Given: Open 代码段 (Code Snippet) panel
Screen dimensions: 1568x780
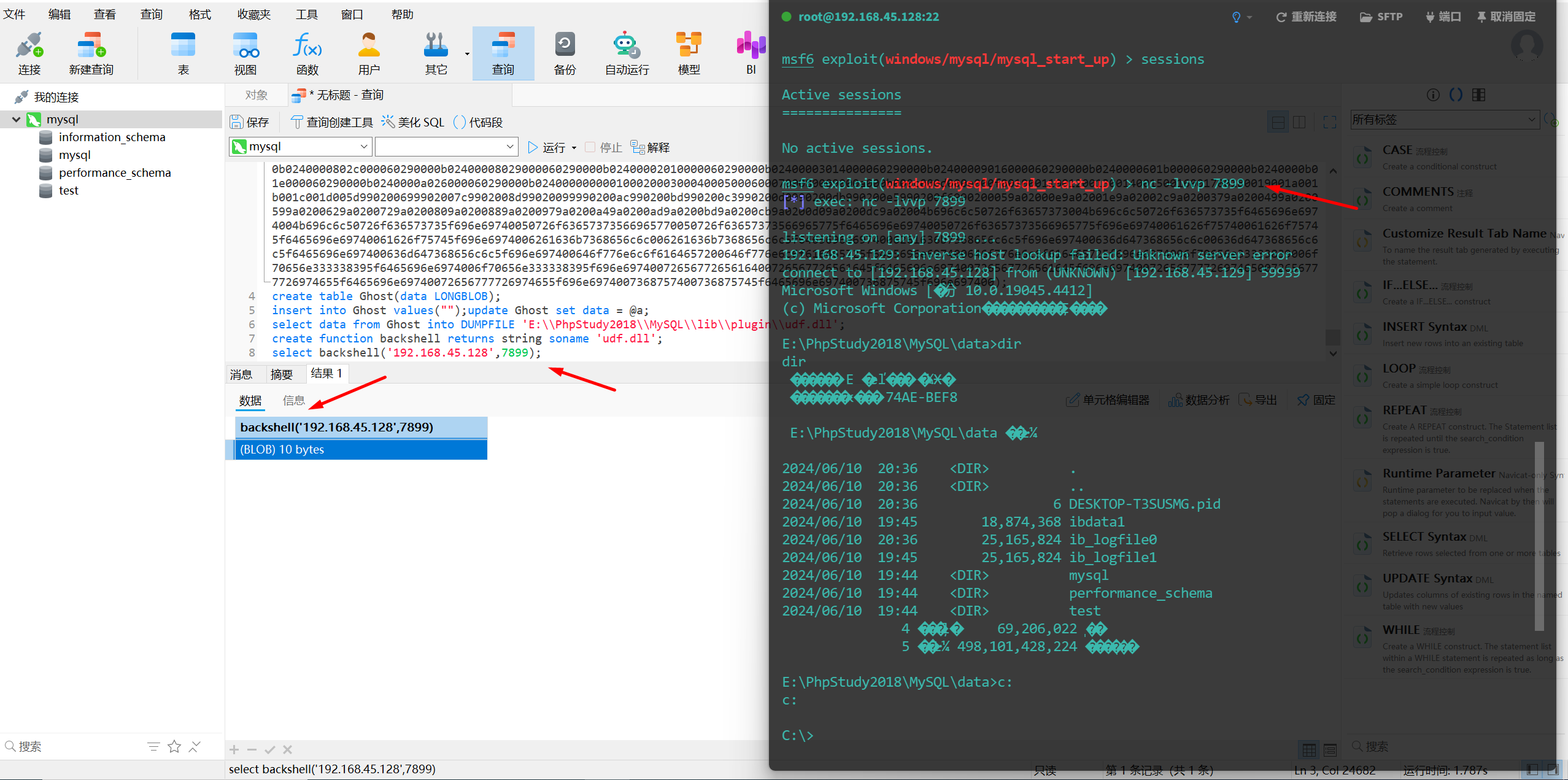Looking at the screenshot, I should pos(478,122).
